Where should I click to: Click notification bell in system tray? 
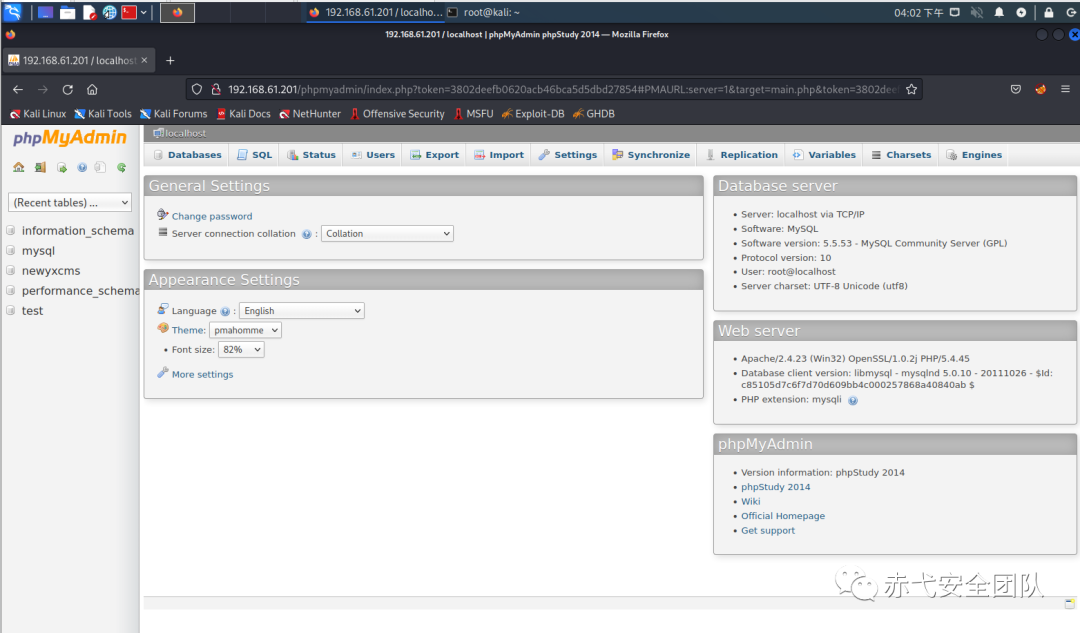click(x=999, y=12)
